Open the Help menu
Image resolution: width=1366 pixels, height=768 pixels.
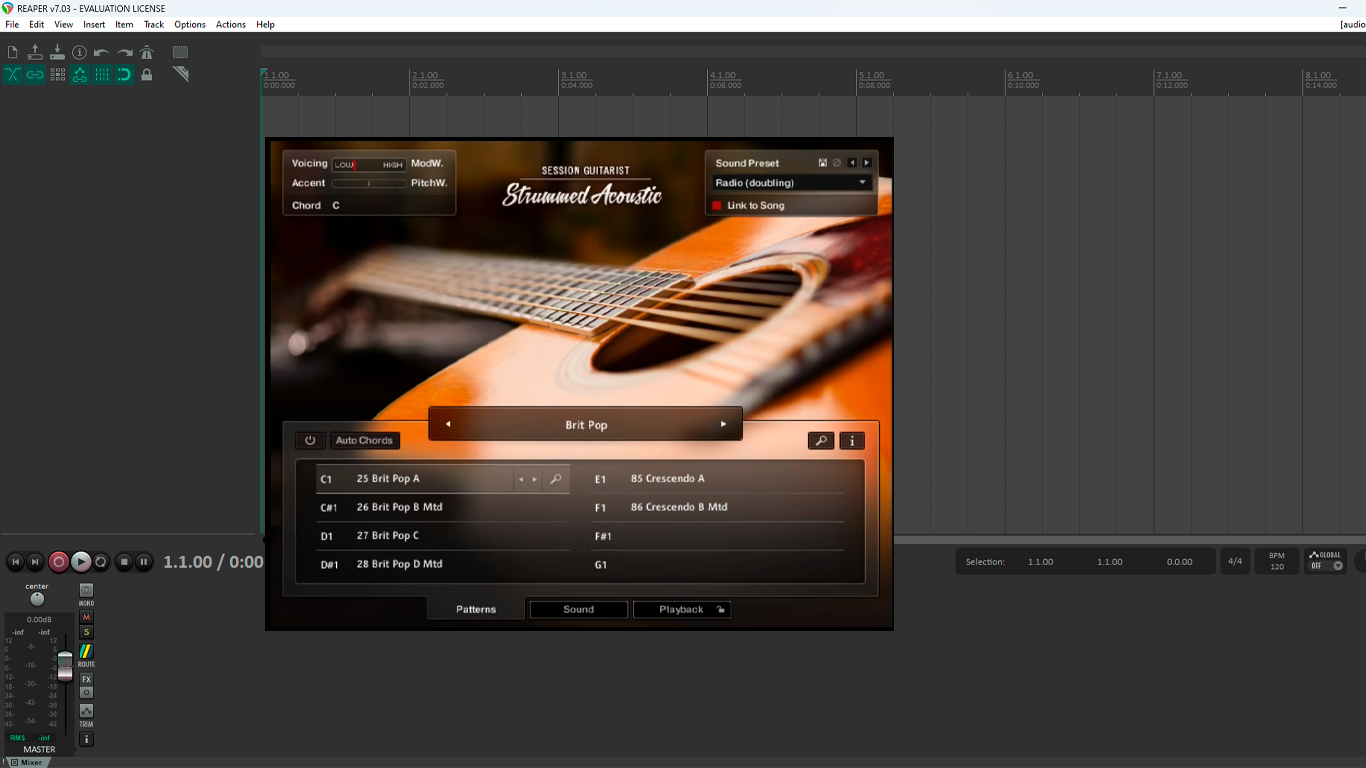pyautogui.click(x=265, y=24)
